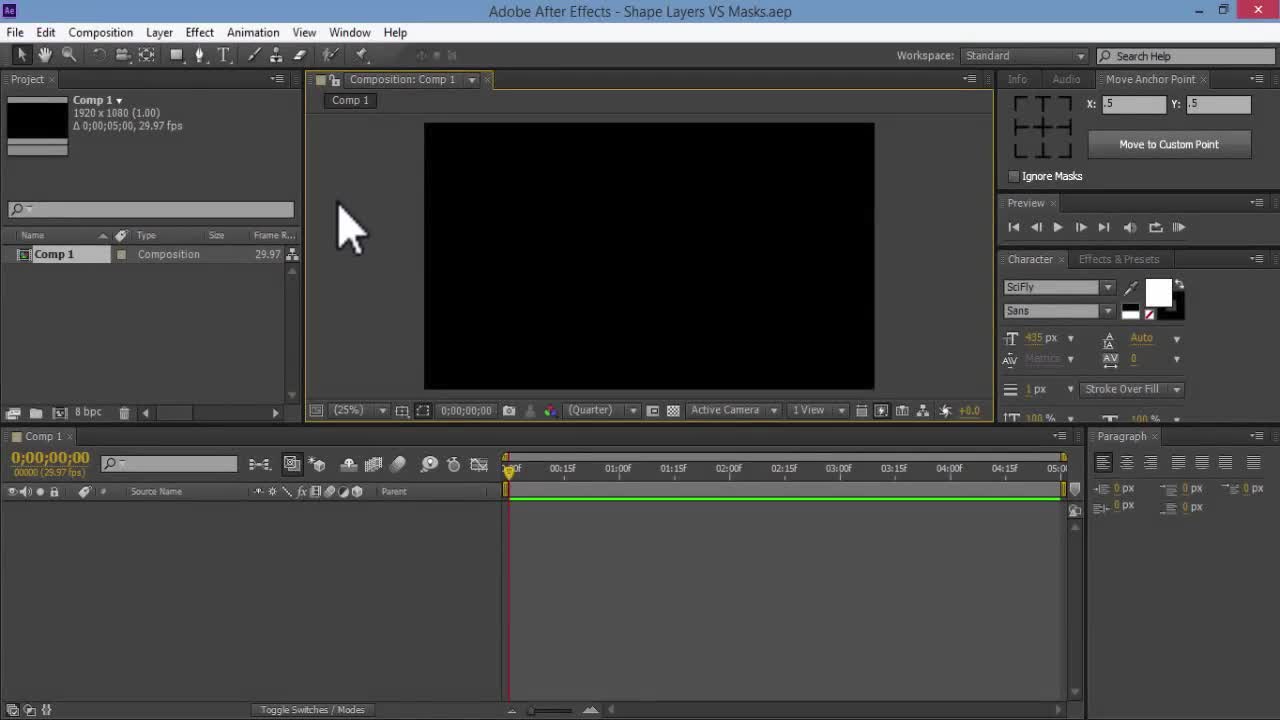Open the Graph Editor icon in timeline

point(479,464)
